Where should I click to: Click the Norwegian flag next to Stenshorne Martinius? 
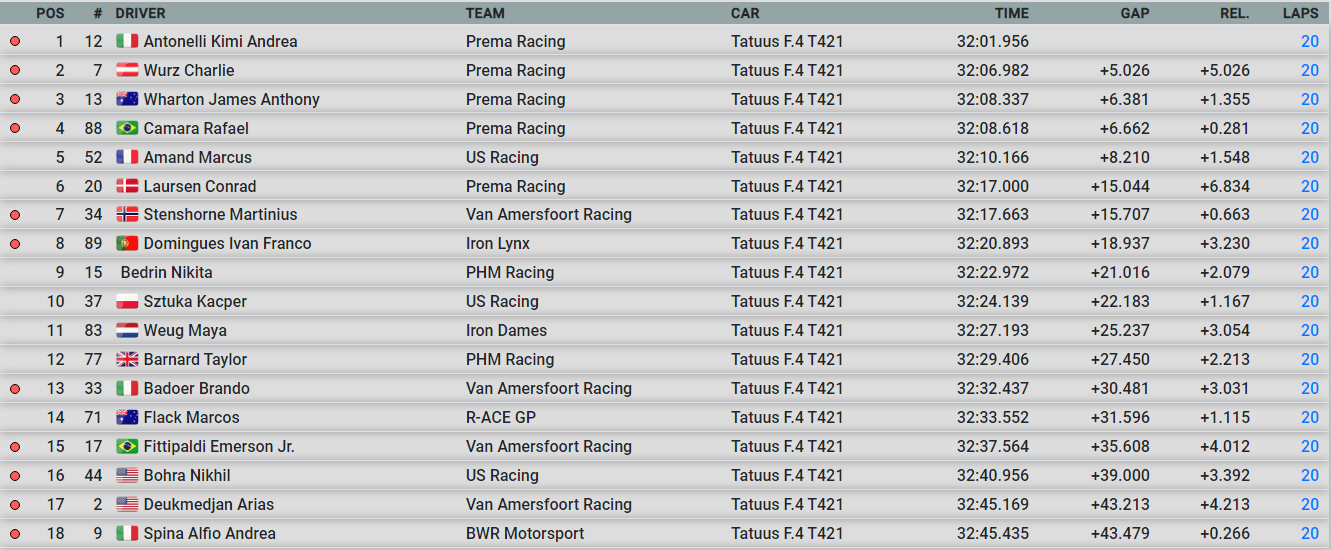click(127, 214)
